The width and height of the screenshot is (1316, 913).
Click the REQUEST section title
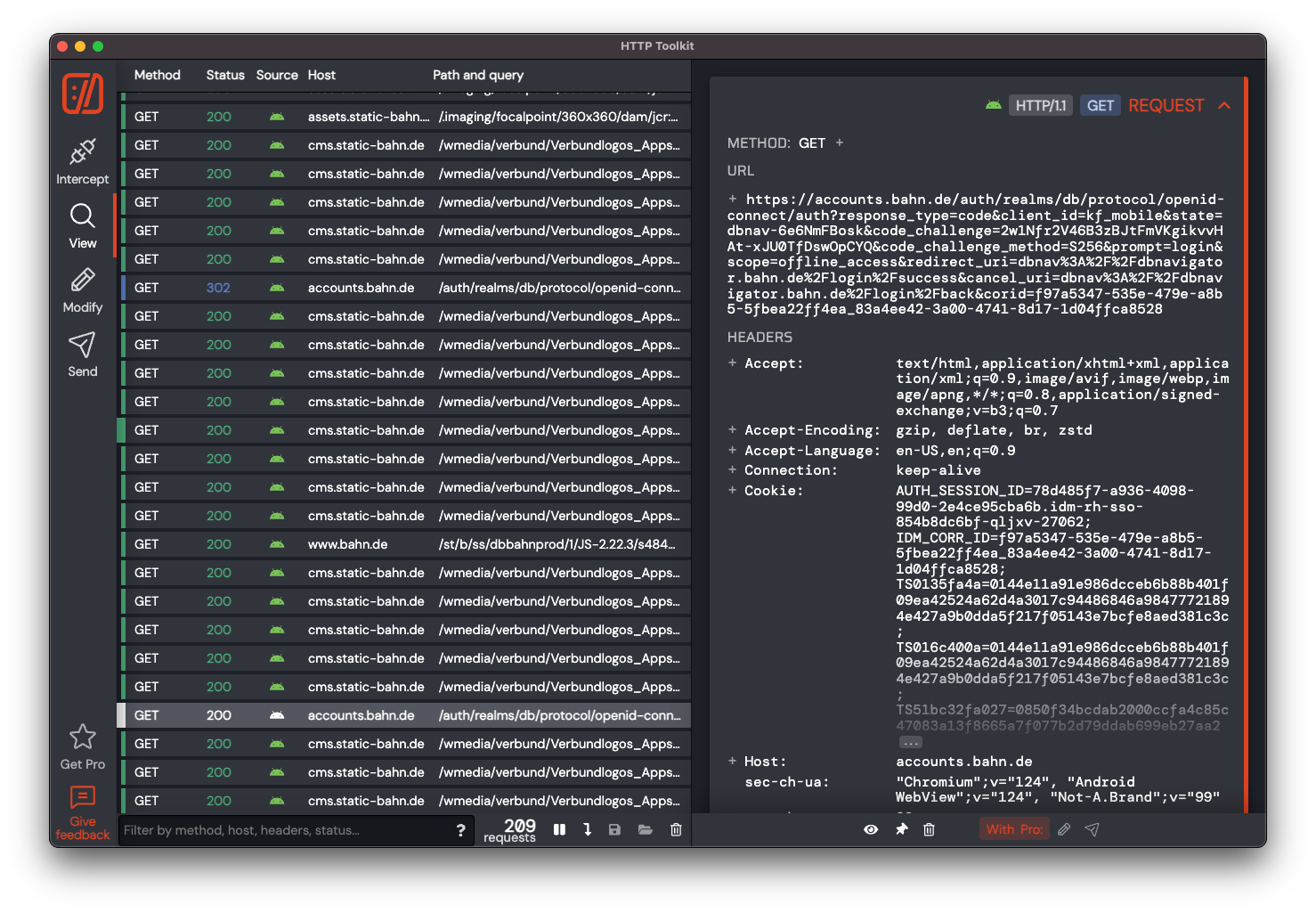click(1166, 105)
